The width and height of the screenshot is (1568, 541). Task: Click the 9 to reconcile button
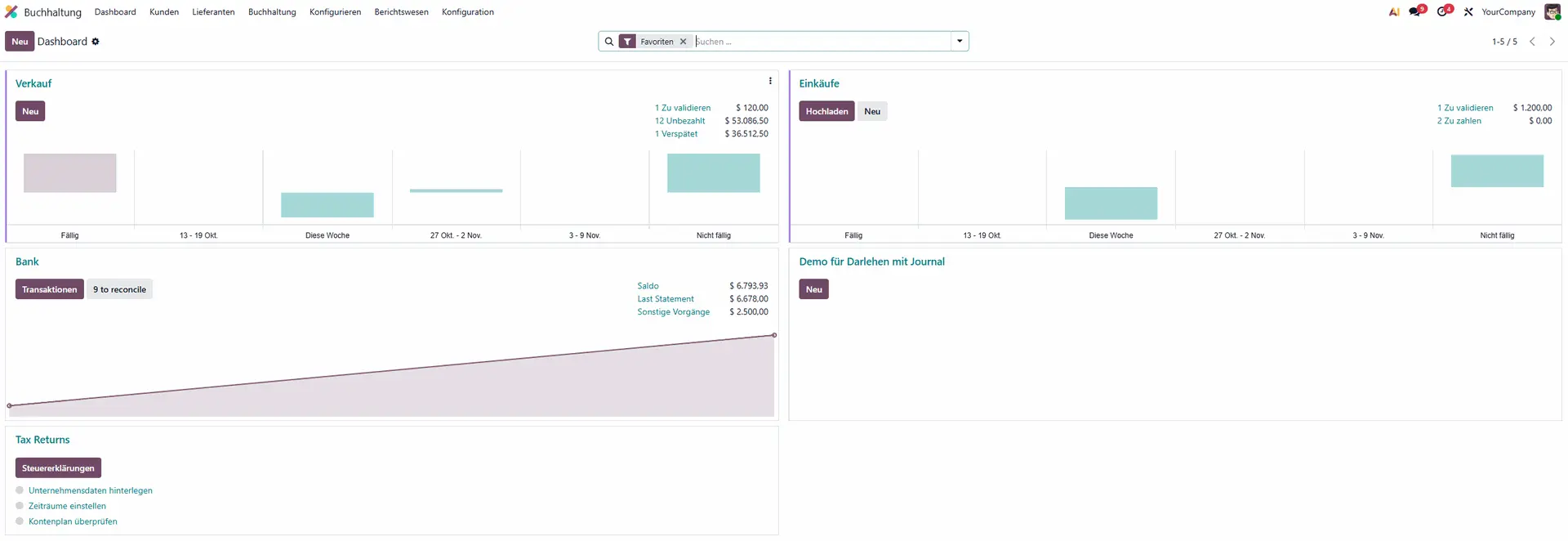coord(119,289)
